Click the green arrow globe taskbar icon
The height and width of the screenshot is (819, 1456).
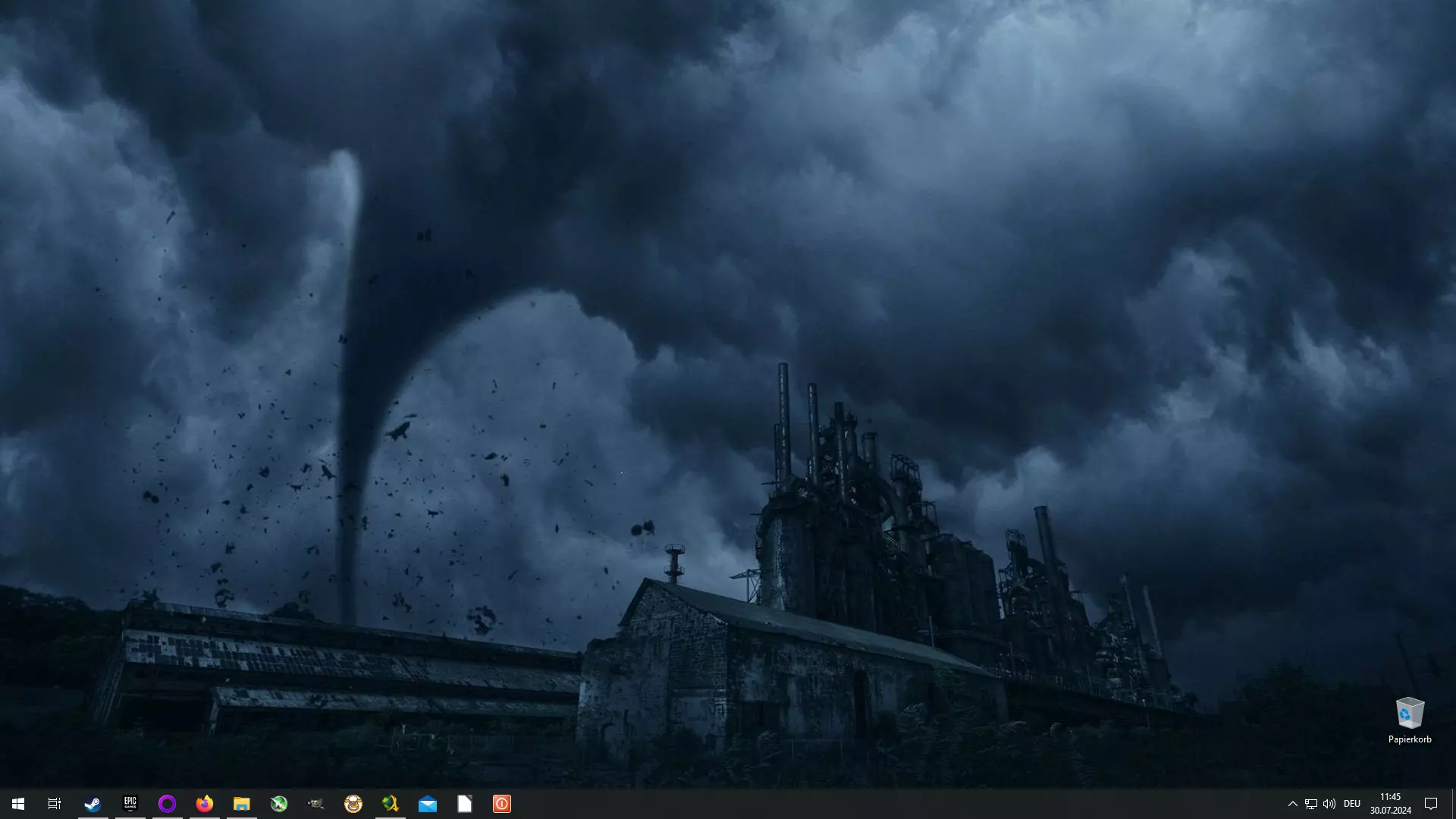pos(279,804)
